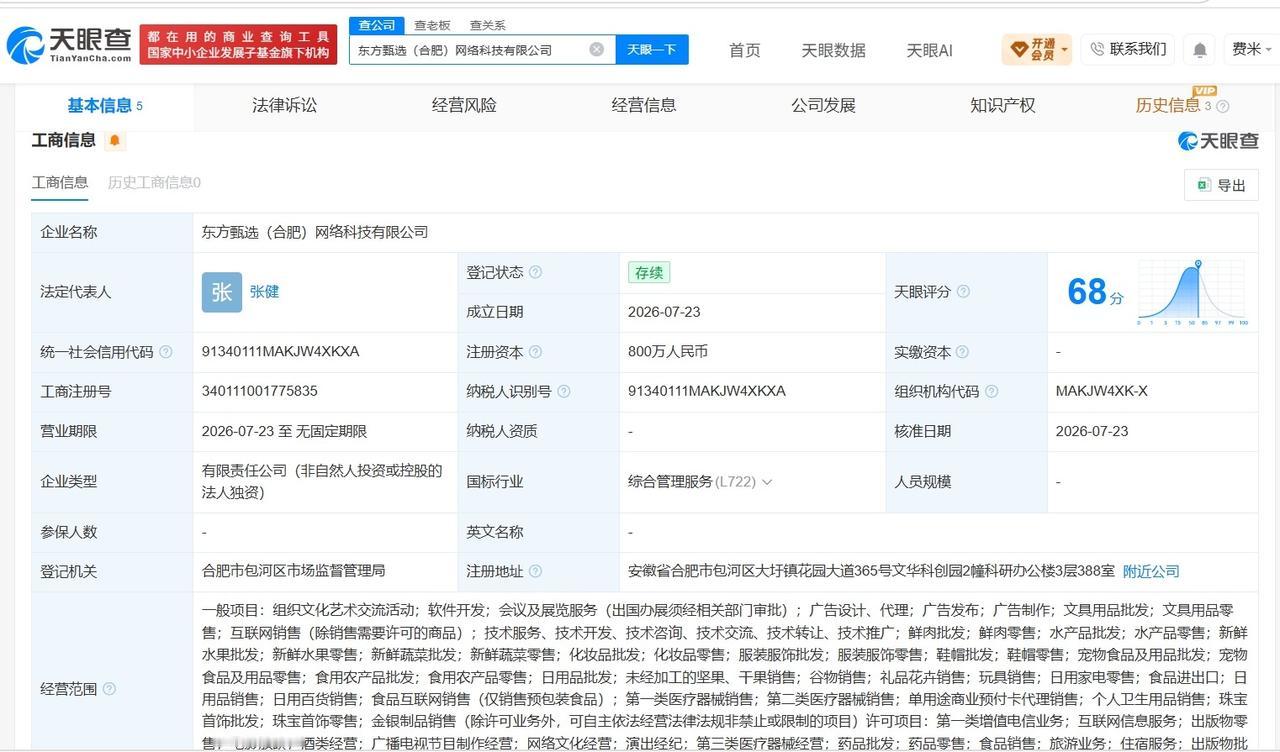The height and width of the screenshot is (752, 1280).
Task: Open 天眼AI in top navigation
Action: 929,50
